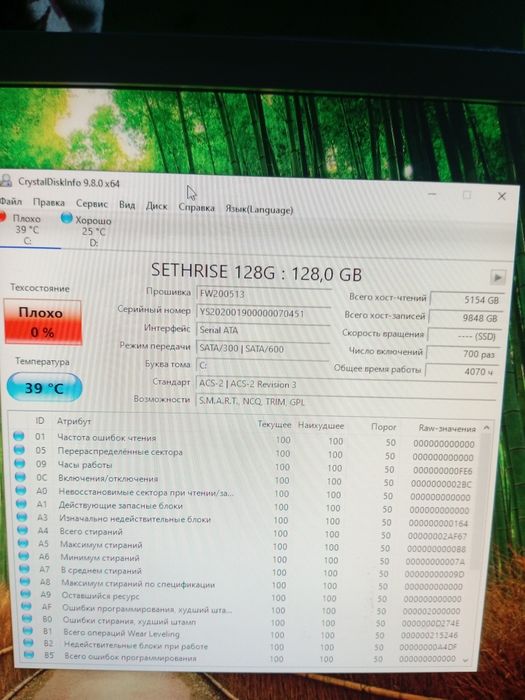The width and height of the screenshot is (525, 700).
Task: Close the CrystalDiskInfo window
Action: [x=502, y=196]
